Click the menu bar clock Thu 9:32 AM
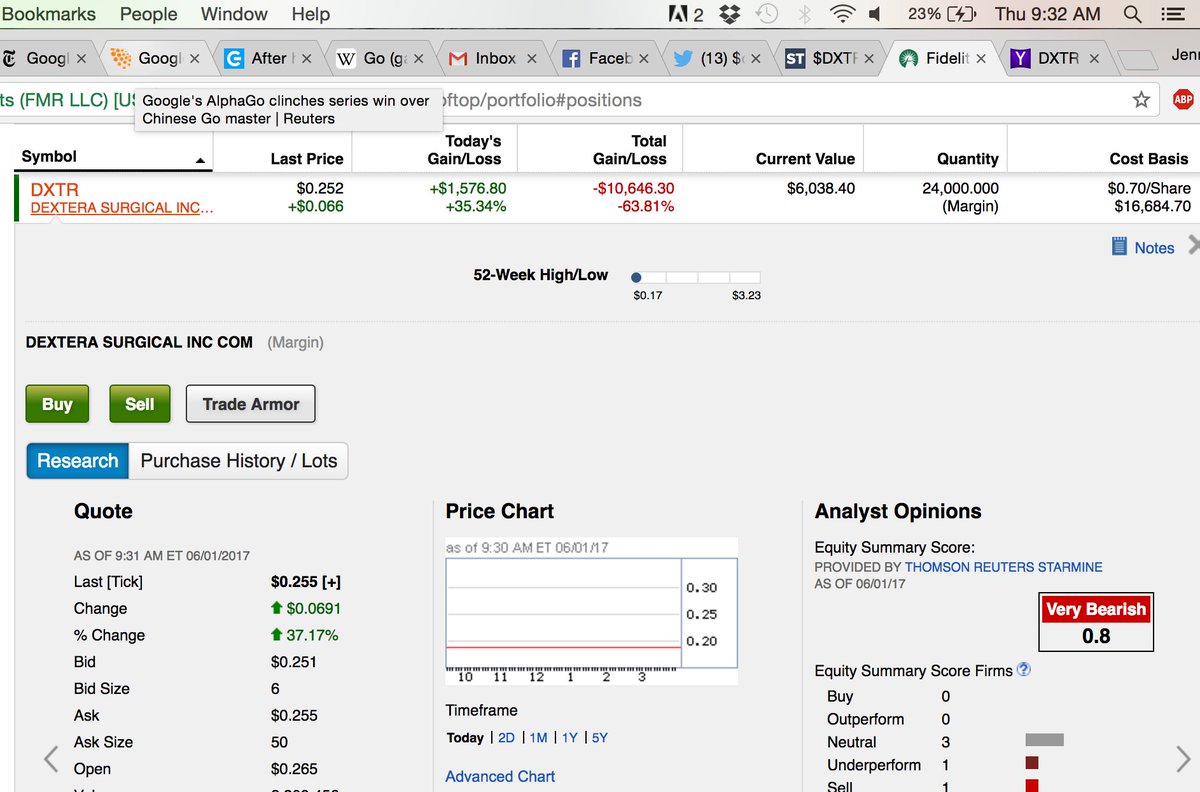The height and width of the screenshot is (792, 1200). (x=1047, y=14)
